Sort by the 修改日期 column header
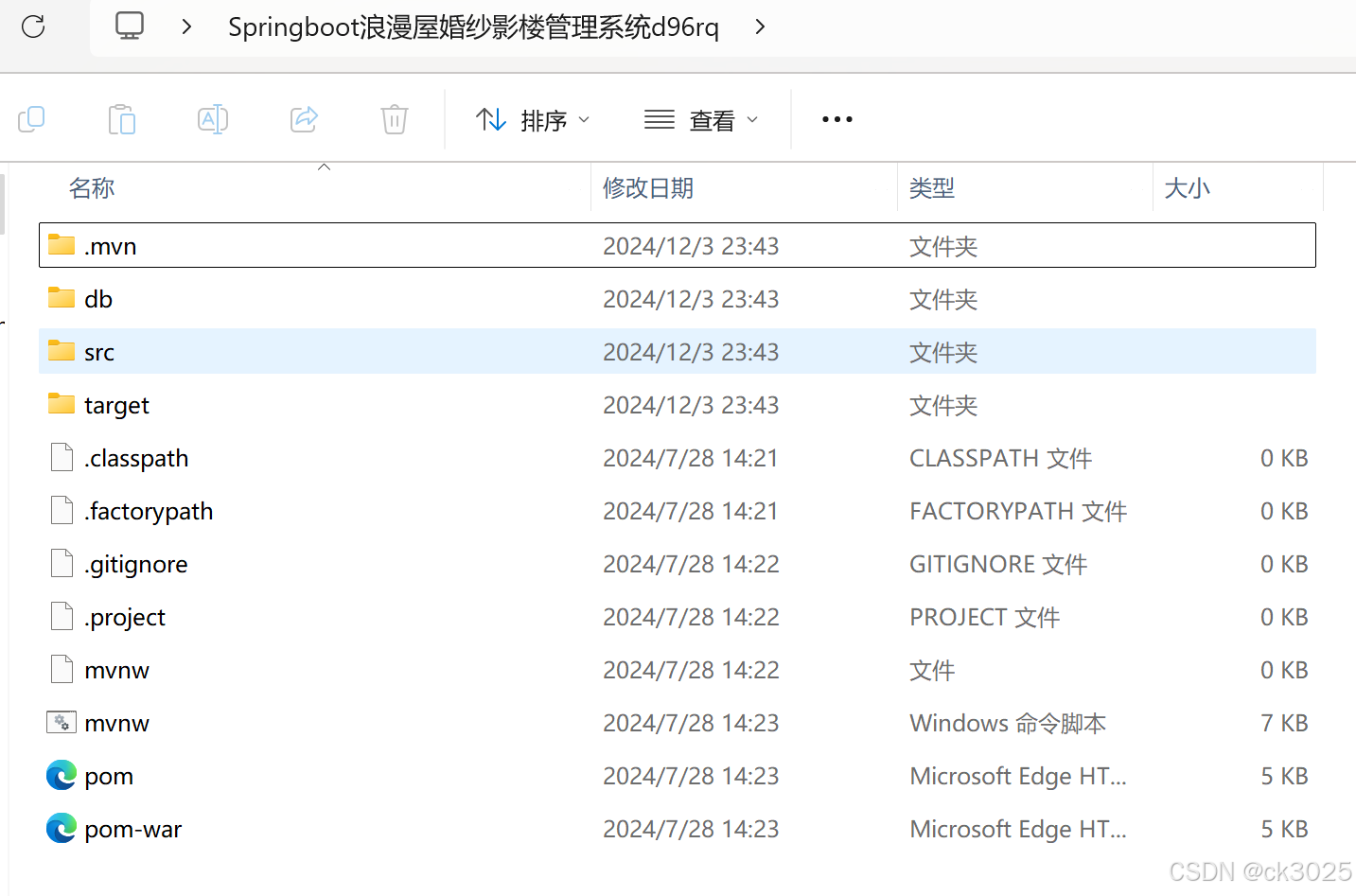The height and width of the screenshot is (896, 1356). (x=648, y=188)
